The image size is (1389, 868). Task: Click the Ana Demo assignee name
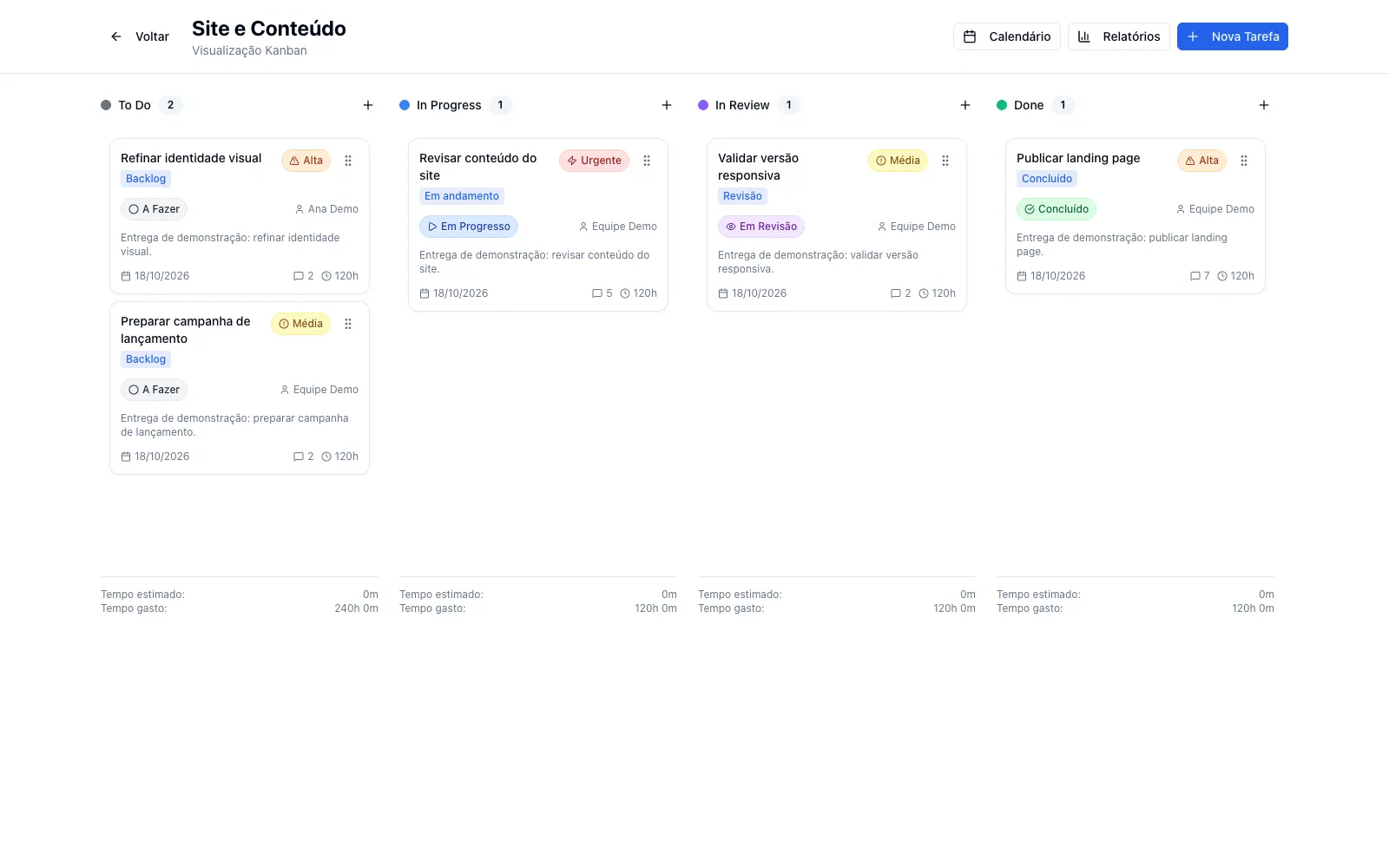coord(333,209)
